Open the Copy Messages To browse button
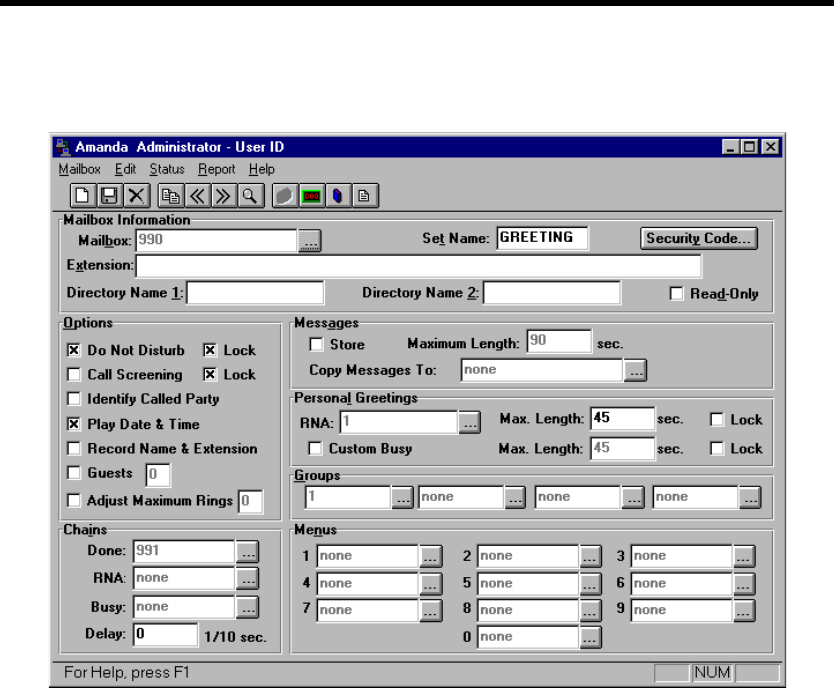Image resolution: width=834 pixels, height=688 pixels. pyautogui.click(x=635, y=371)
